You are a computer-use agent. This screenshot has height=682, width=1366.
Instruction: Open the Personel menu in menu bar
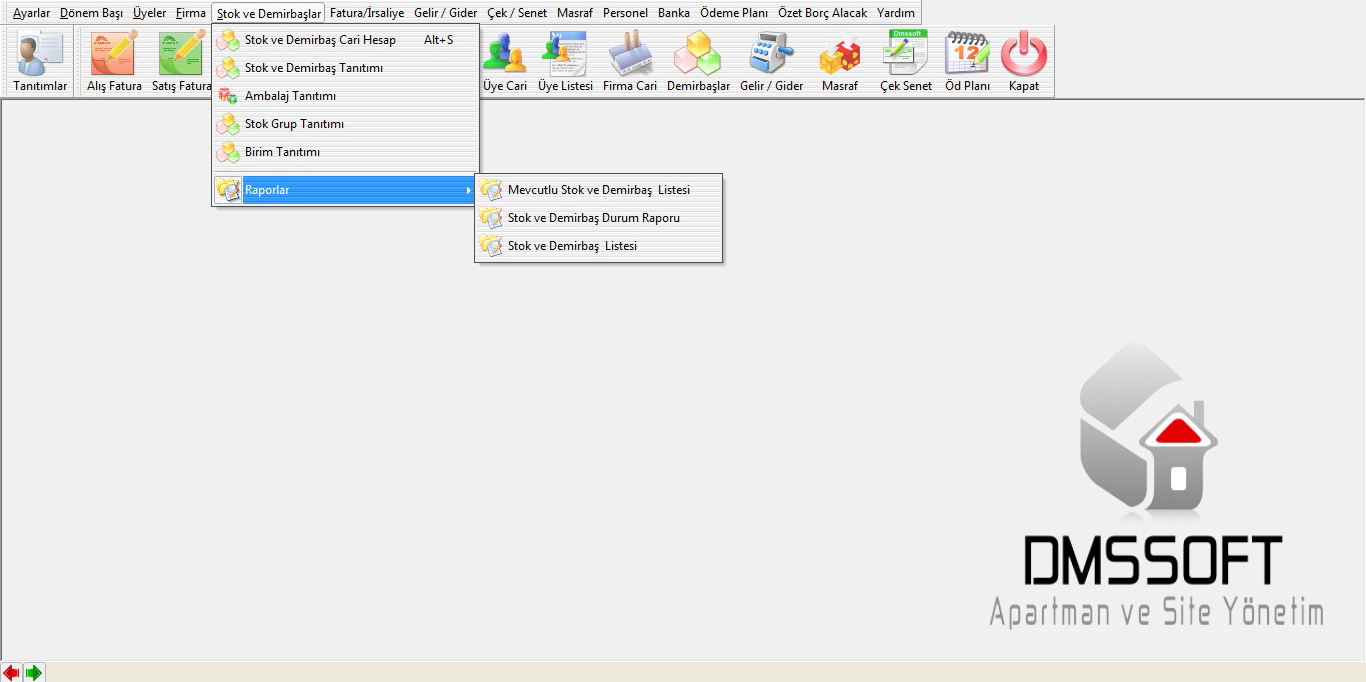click(x=625, y=13)
